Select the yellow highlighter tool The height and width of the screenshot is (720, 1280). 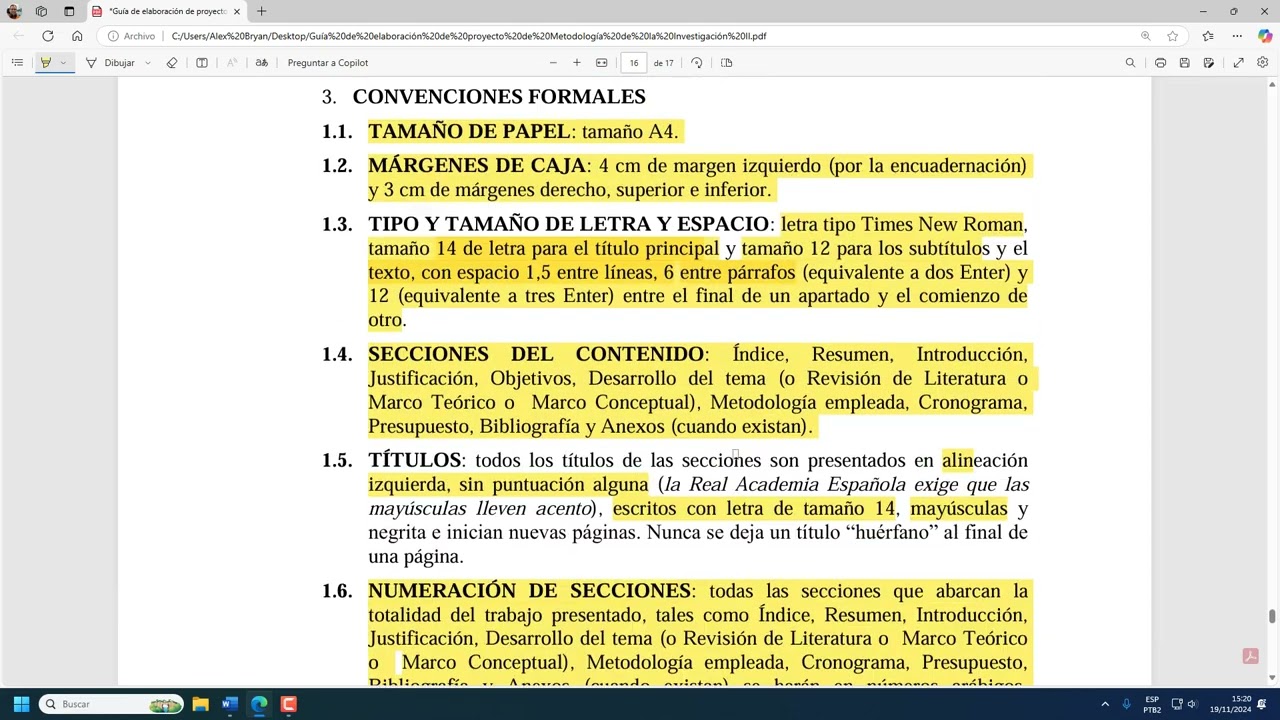[x=45, y=62]
